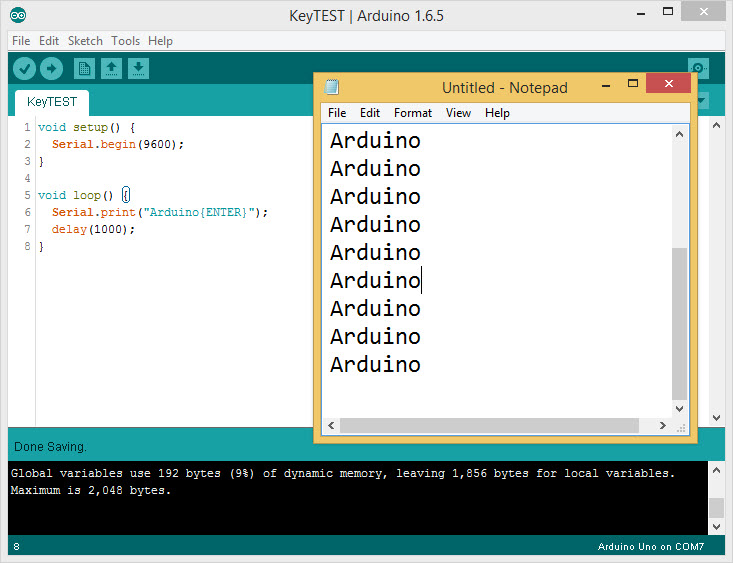Click the Arduino console scrollbar thumb

pos(716,508)
